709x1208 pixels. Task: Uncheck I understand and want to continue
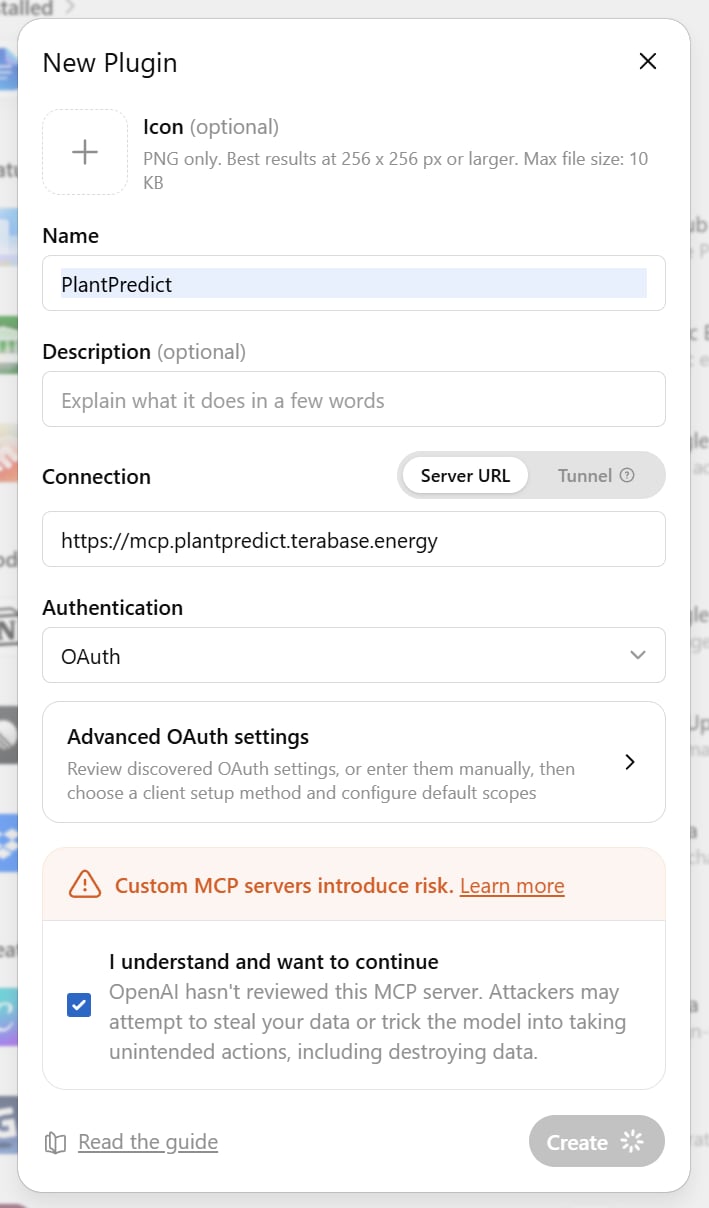(x=79, y=1004)
